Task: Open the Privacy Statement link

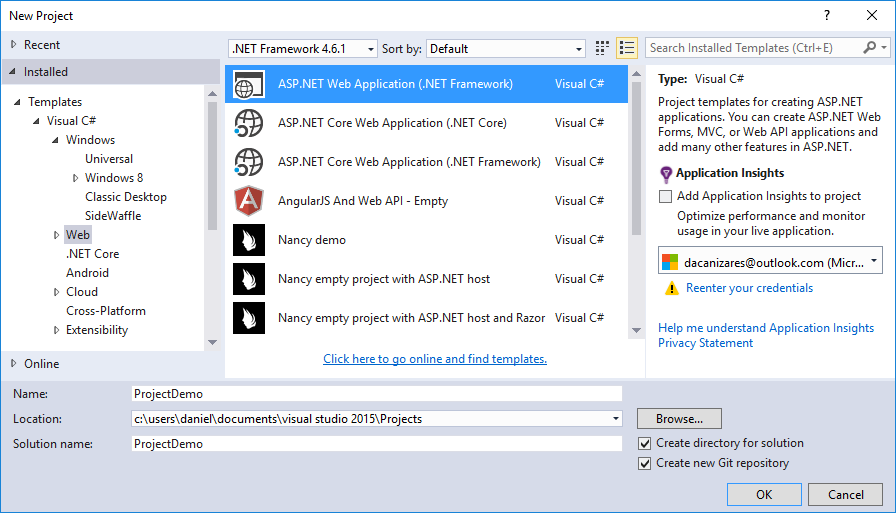Action: pyautogui.click(x=705, y=343)
